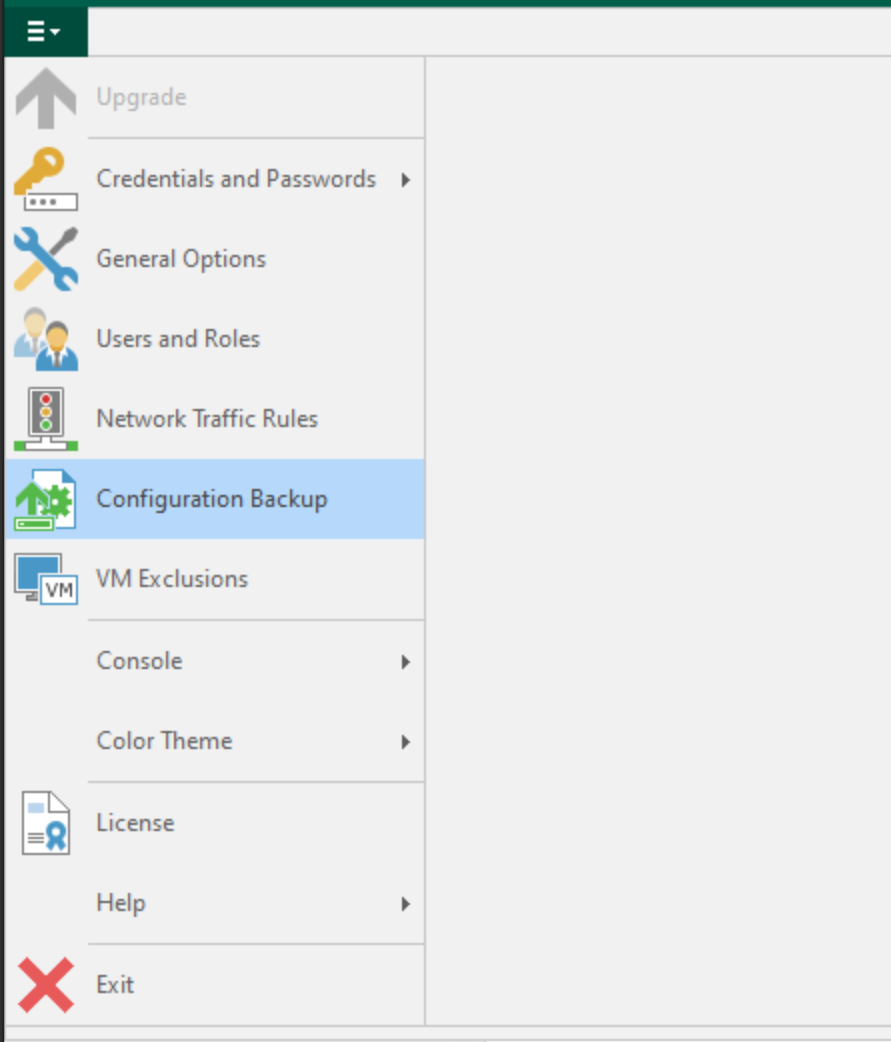
Task: Click the green arrow Configuration Backup icon
Action: (x=46, y=499)
